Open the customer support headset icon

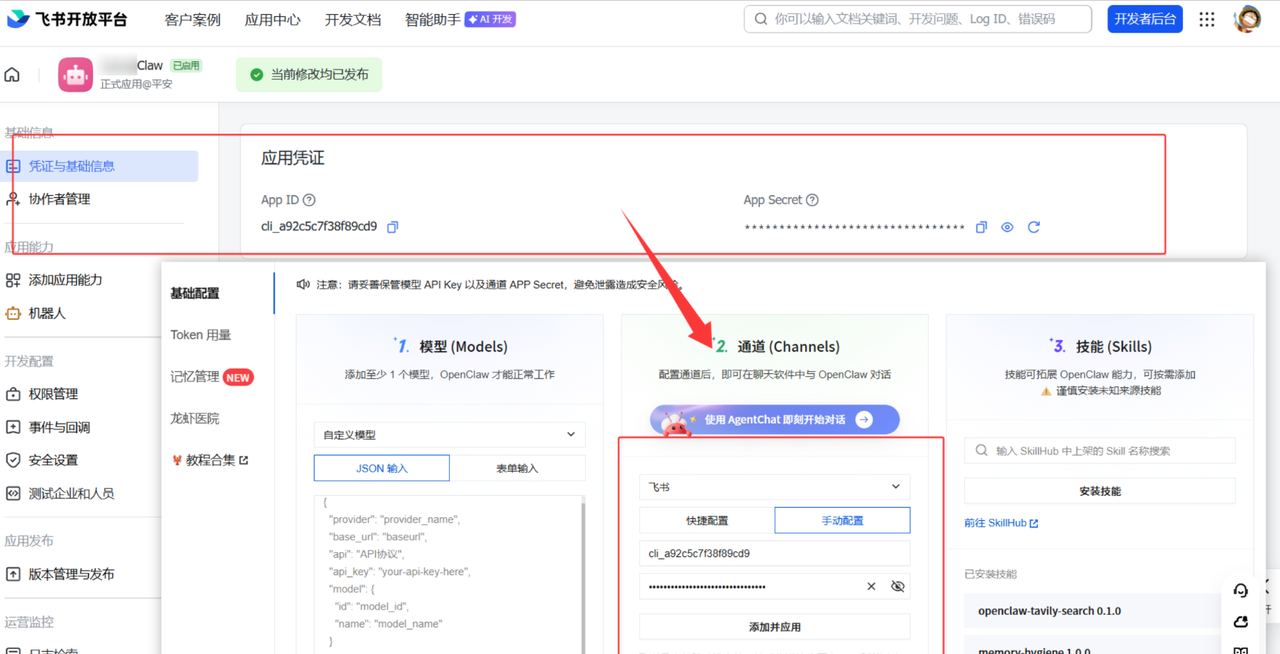1241,591
